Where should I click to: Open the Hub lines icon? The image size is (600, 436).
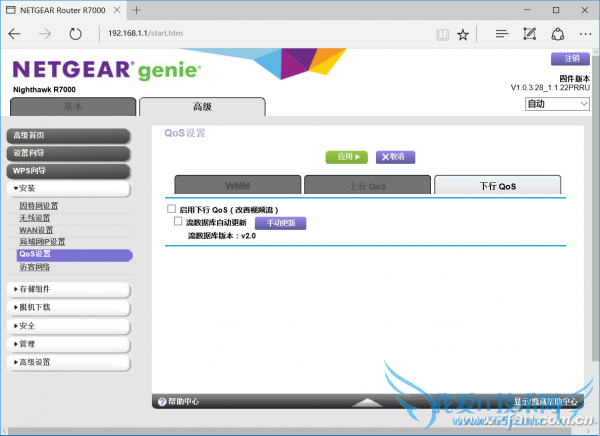(502, 34)
